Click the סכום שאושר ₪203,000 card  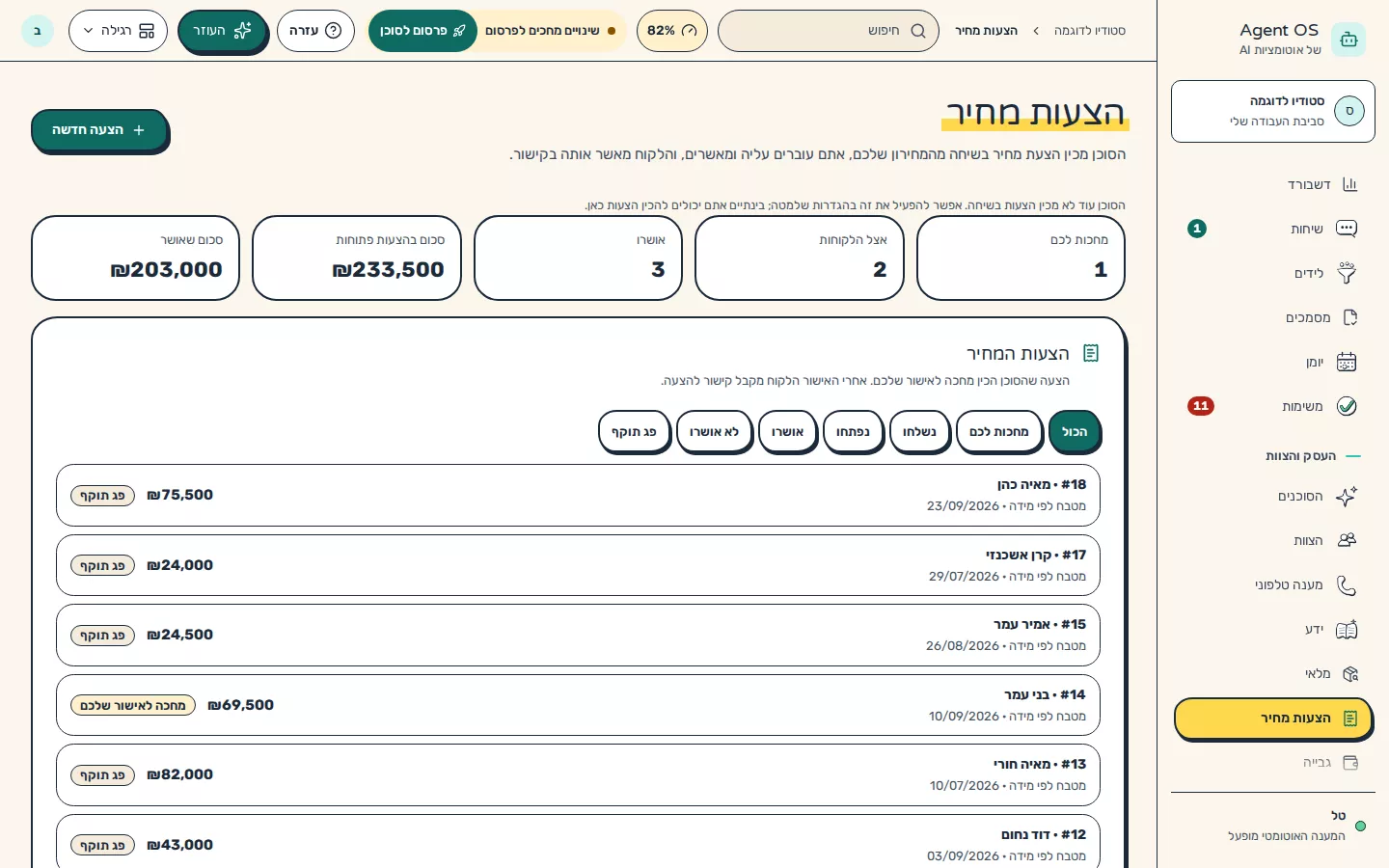pyautogui.click(x=135, y=258)
